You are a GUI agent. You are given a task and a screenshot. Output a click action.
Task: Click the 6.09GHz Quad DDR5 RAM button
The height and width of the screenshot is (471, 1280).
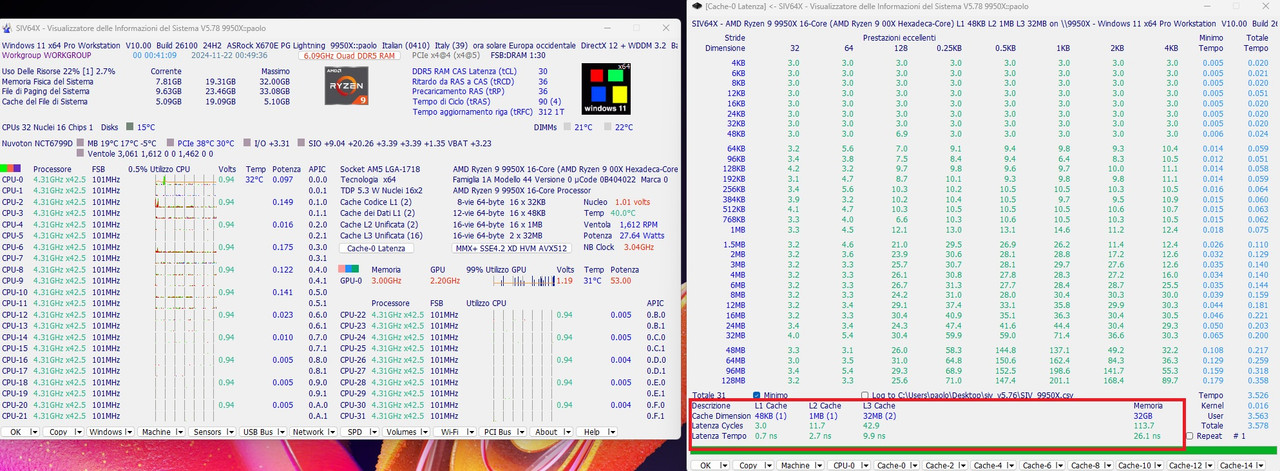pos(350,56)
